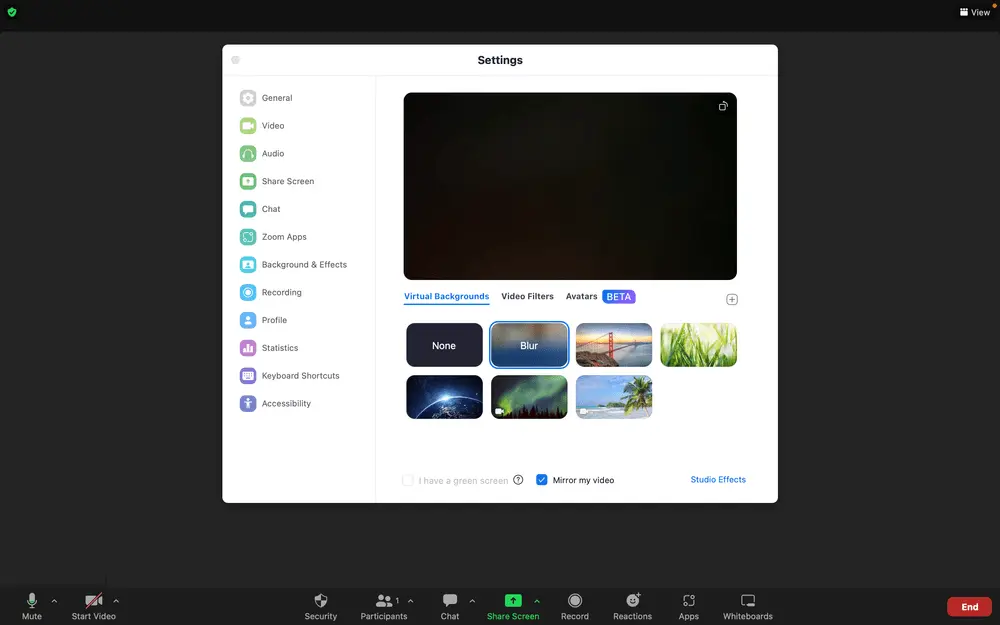Uncheck Mirror my video
Image resolution: width=1000 pixels, height=625 pixels.
[541, 480]
